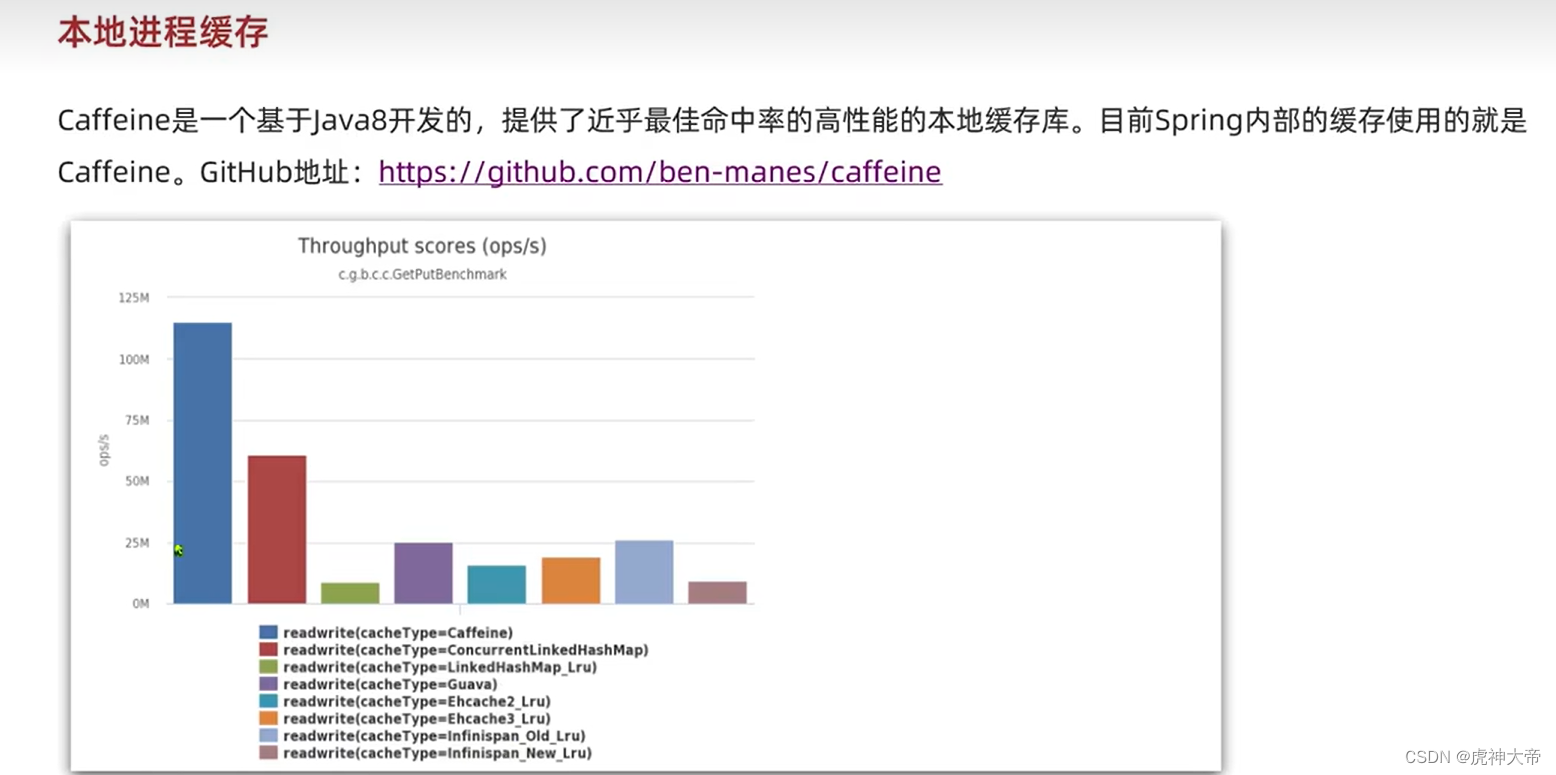Click the tall blue Caffeine bar
The height and width of the screenshot is (775, 1556).
point(202,463)
